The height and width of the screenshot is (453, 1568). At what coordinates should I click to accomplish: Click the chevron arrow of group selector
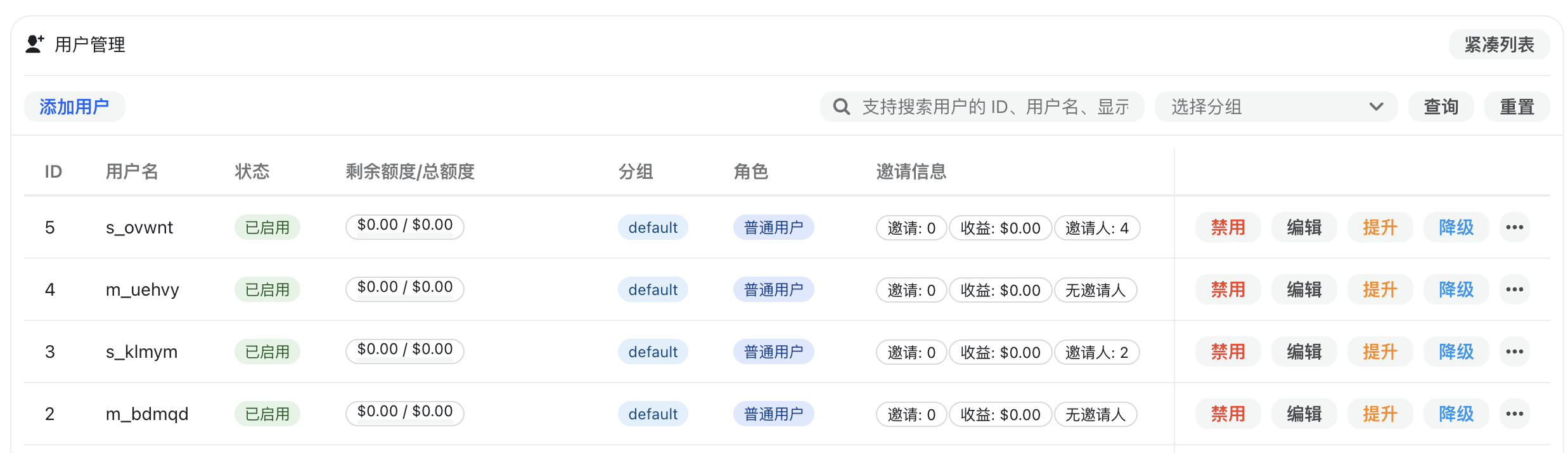(x=1376, y=107)
